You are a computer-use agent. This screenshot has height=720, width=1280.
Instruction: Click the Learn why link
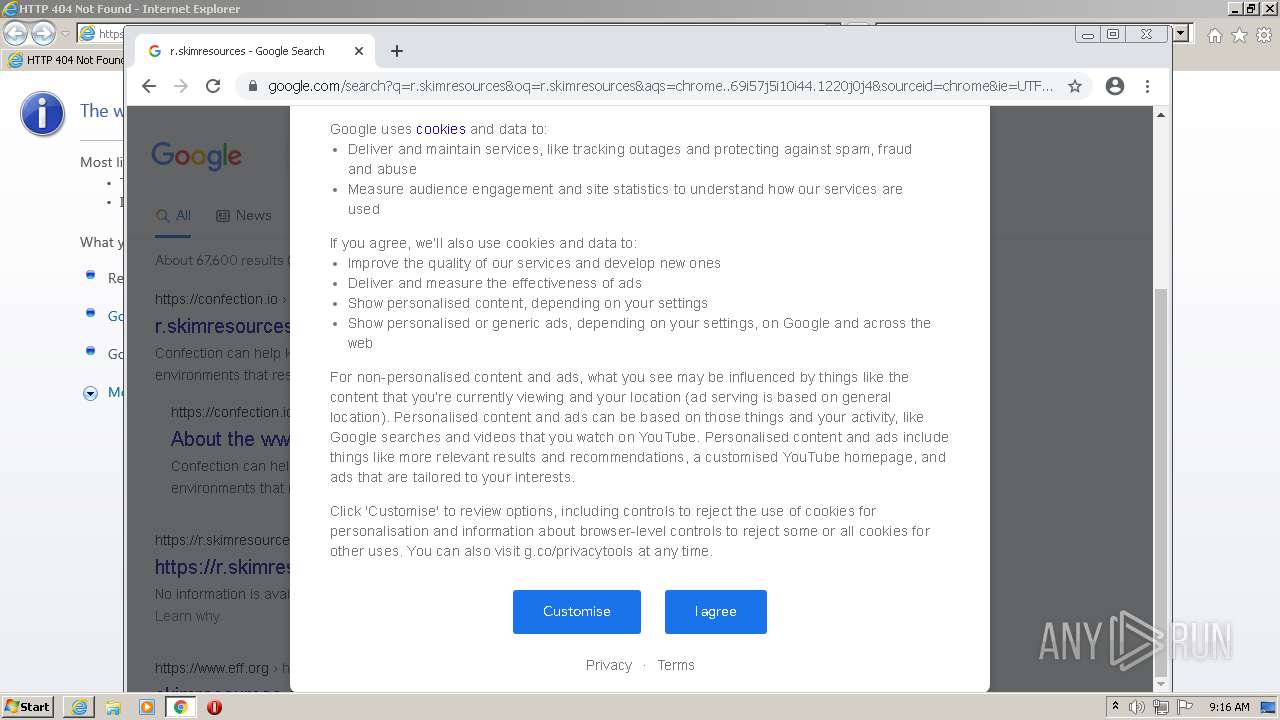point(187,616)
